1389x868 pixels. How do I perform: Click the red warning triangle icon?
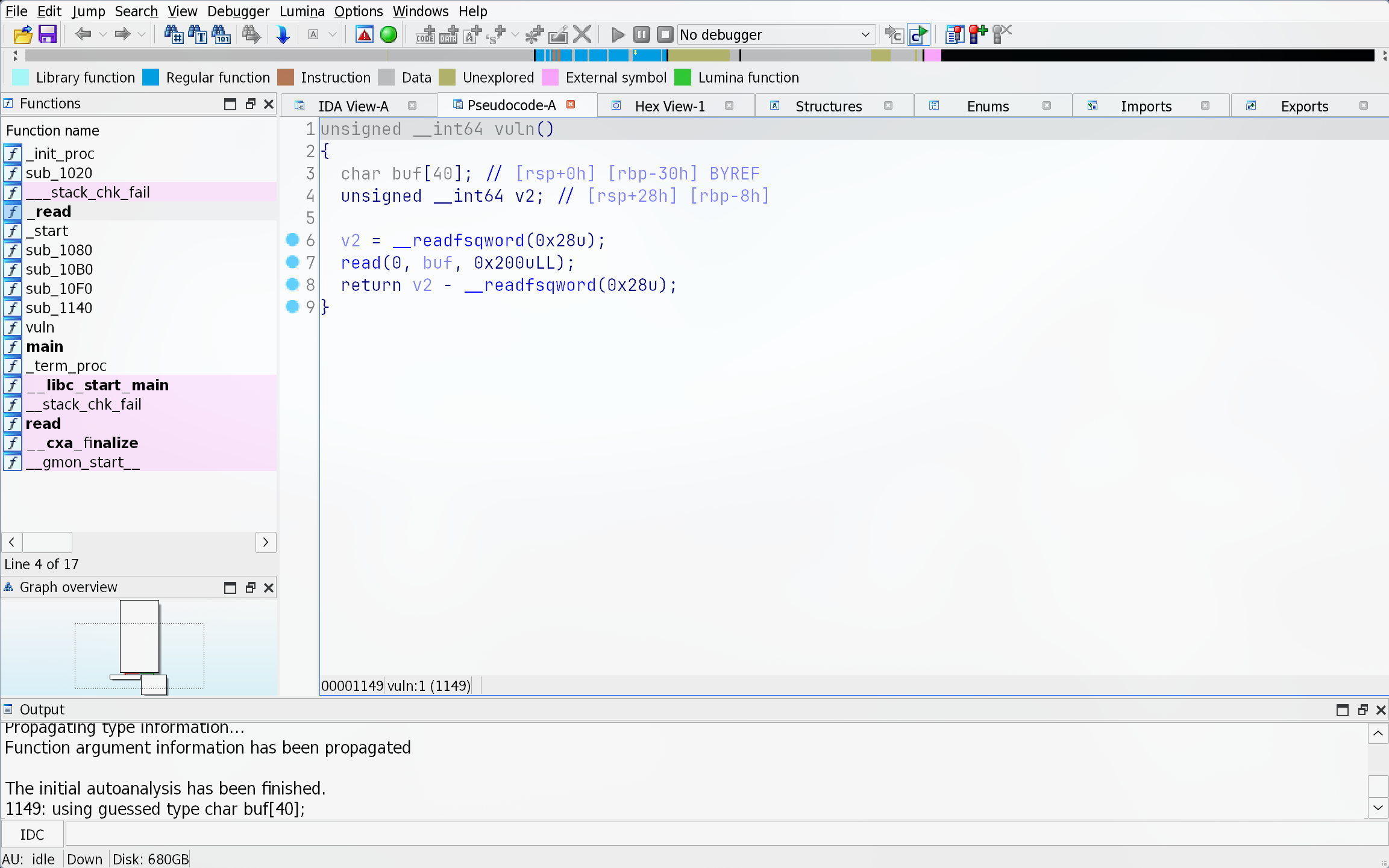click(365, 34)
